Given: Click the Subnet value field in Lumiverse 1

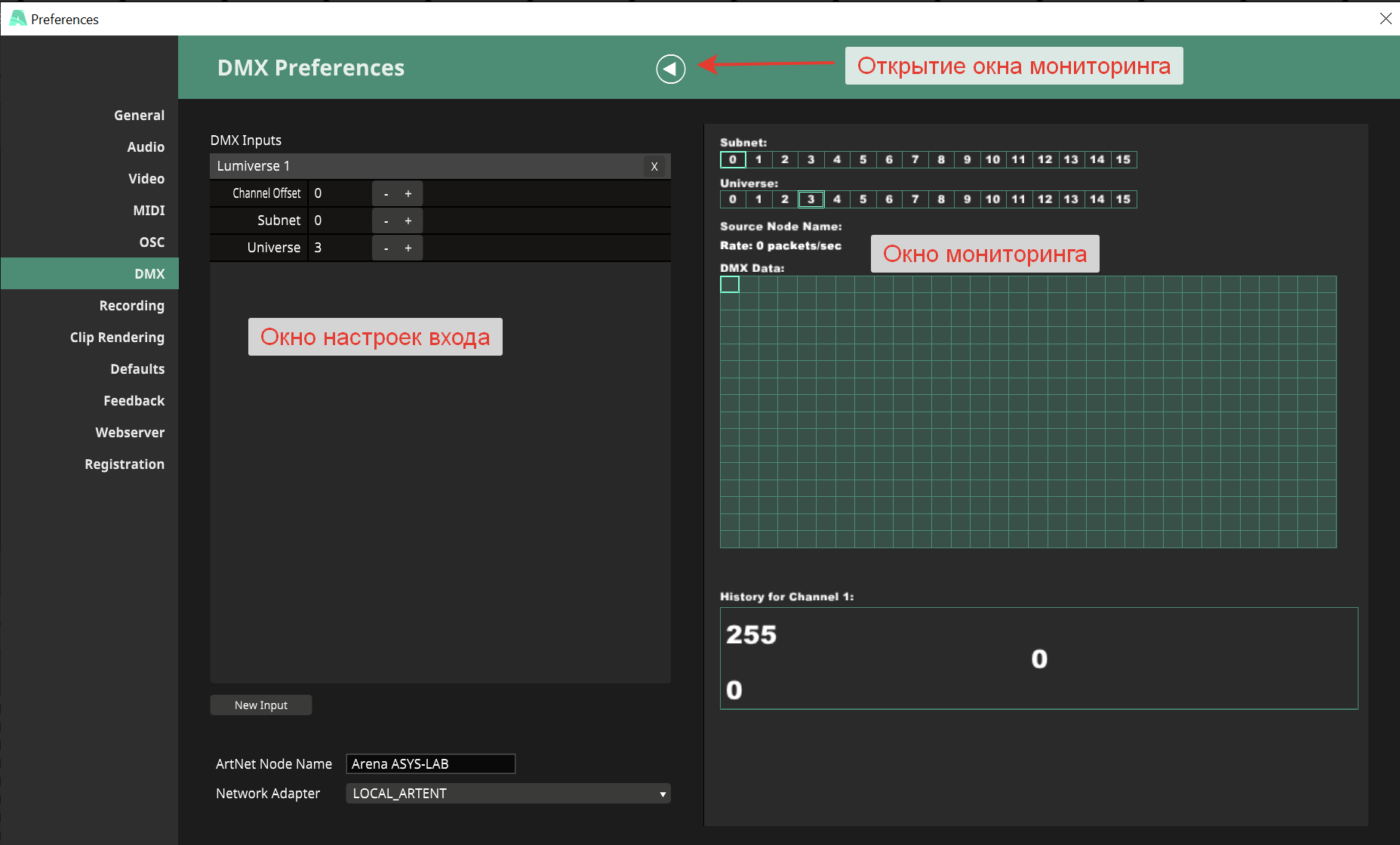Looking at the screenshot, I should (340, 221).
